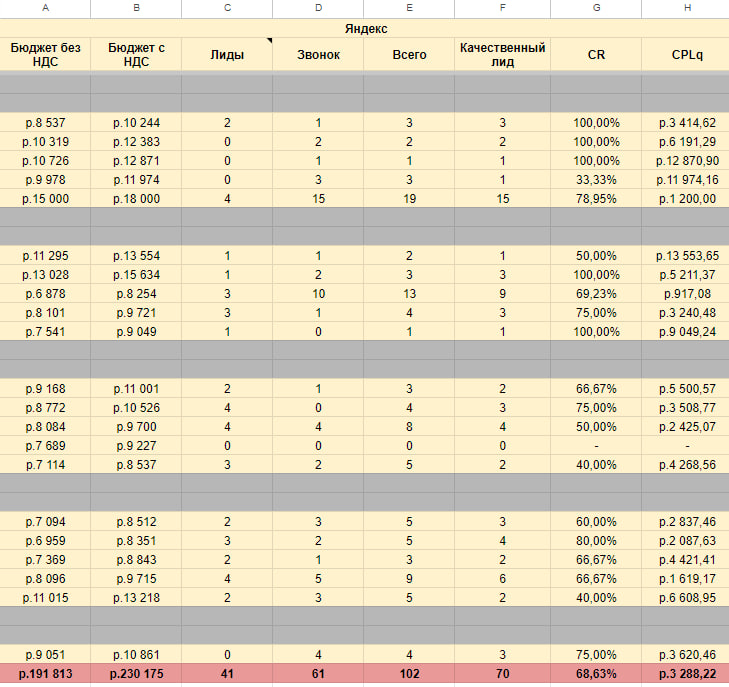Select the total CPLq cell р.3 288,22

pyautogui.click(x=686, y=675)
